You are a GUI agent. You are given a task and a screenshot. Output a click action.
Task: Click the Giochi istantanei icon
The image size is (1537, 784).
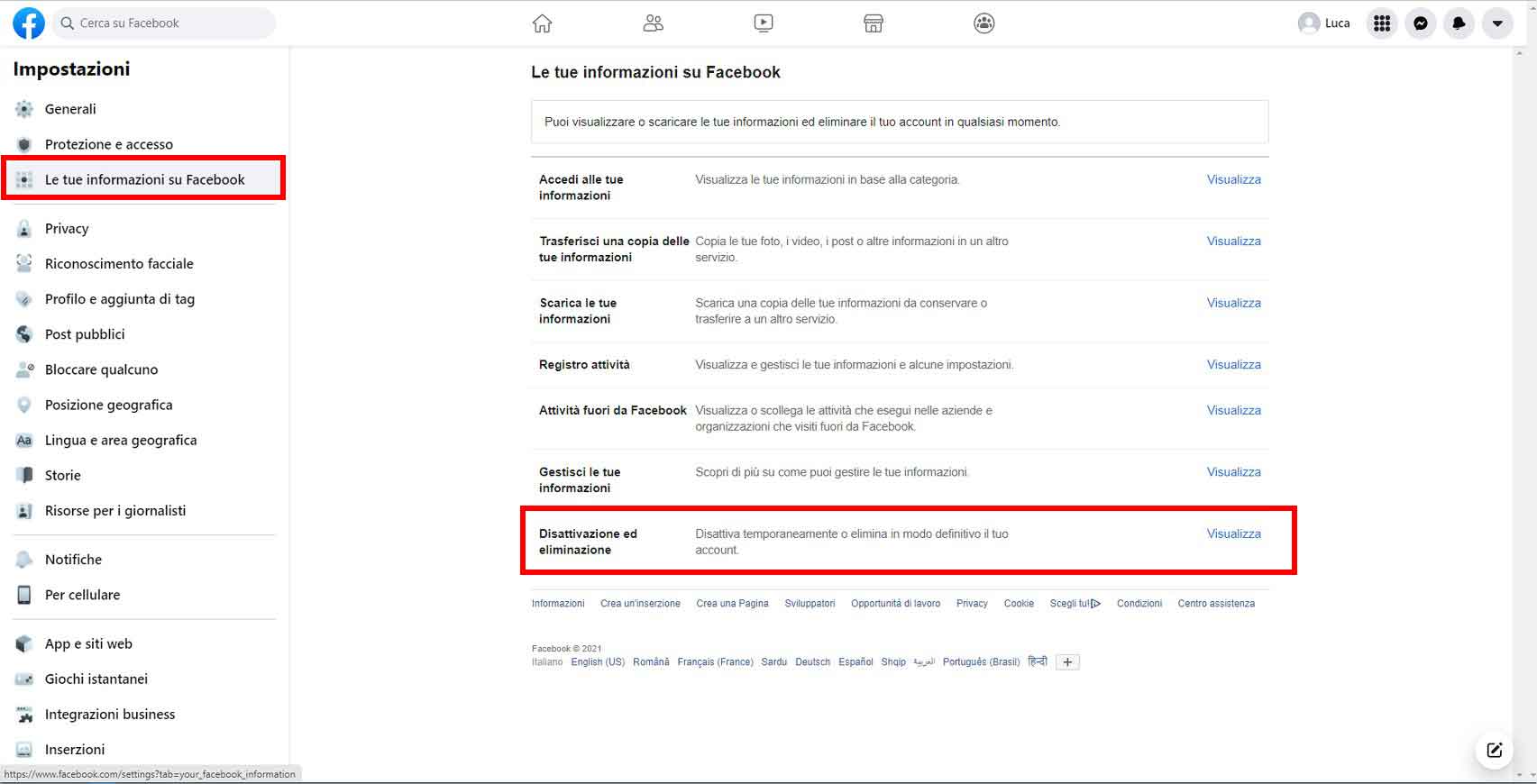tap(24, 679)
